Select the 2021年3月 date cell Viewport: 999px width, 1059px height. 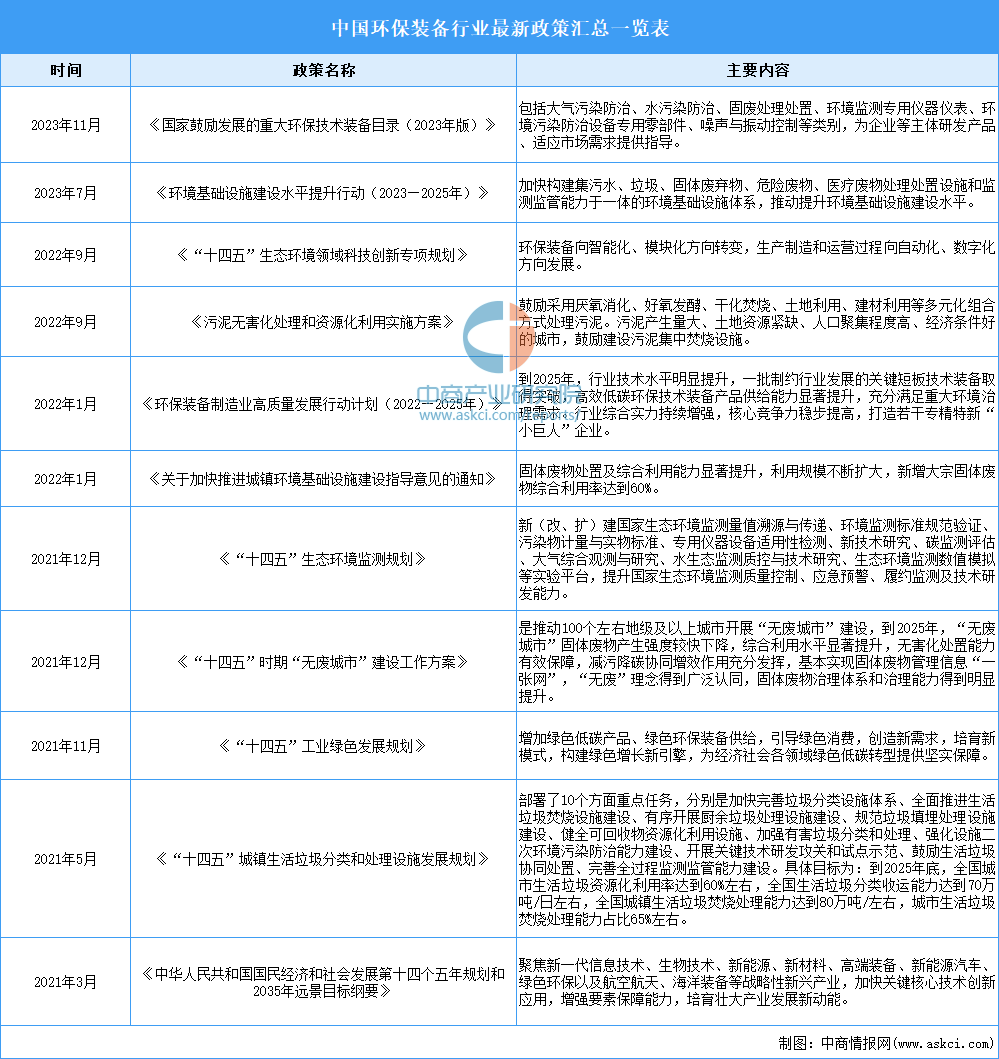point(66,982)
